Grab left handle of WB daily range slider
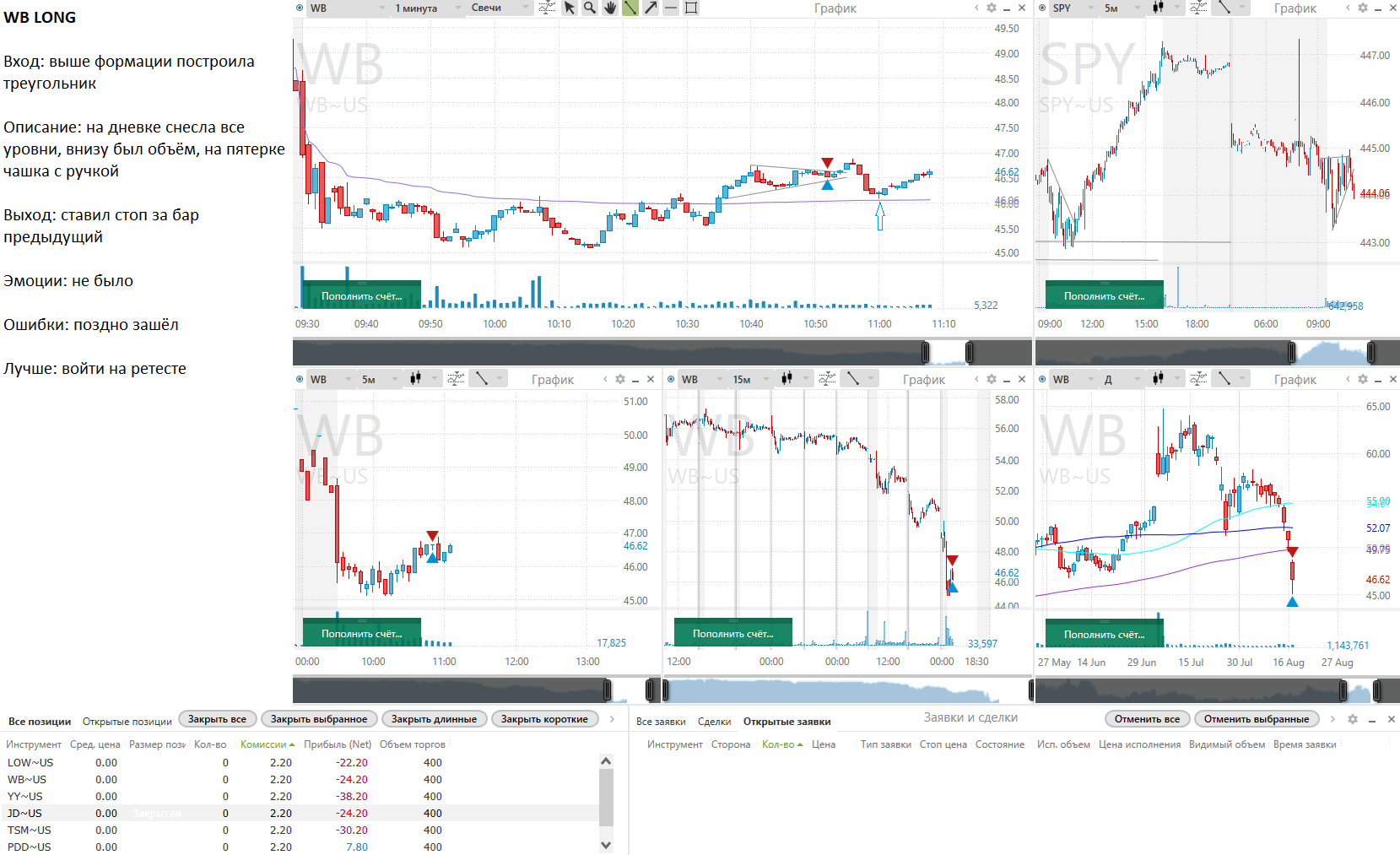The height and width of the screenshot is (855, 1400). [1343, 690]
